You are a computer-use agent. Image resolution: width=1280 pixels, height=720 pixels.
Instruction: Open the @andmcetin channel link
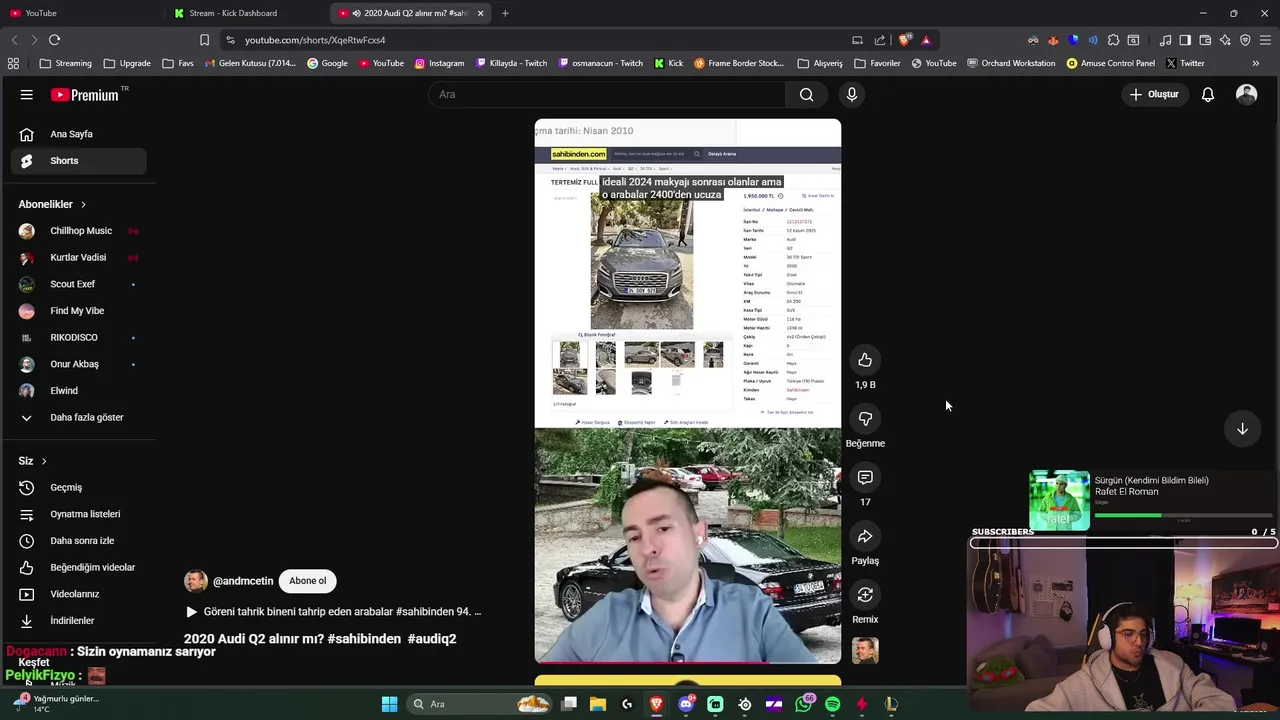tap(242, 581)
